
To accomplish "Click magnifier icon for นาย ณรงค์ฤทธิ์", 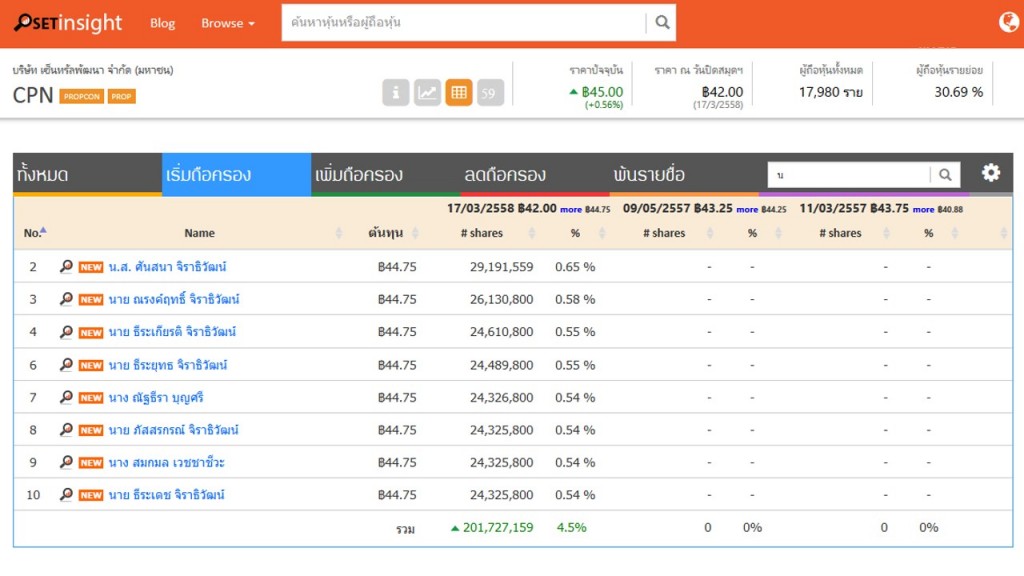I will pos(66,299).
